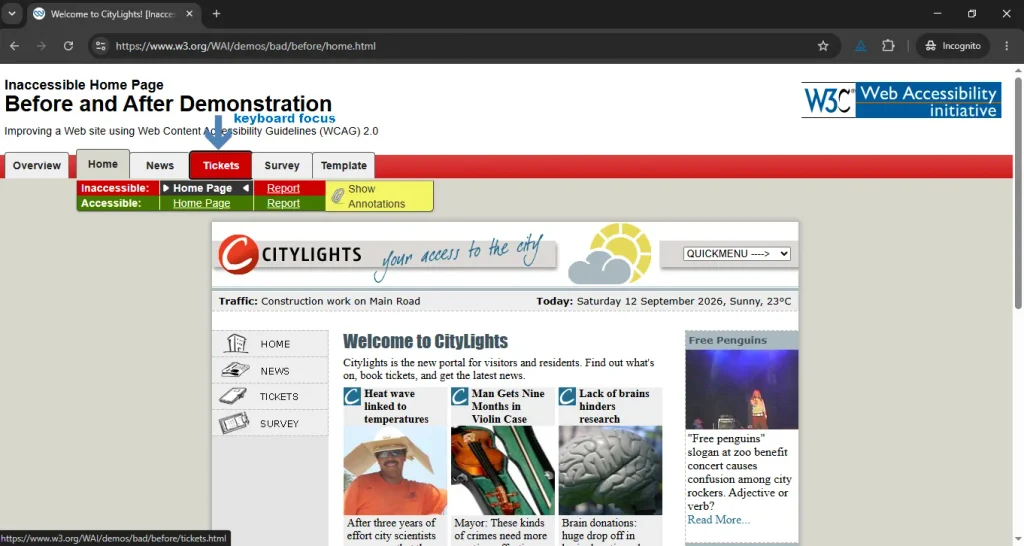Open the Template tab

pos(344,165)
